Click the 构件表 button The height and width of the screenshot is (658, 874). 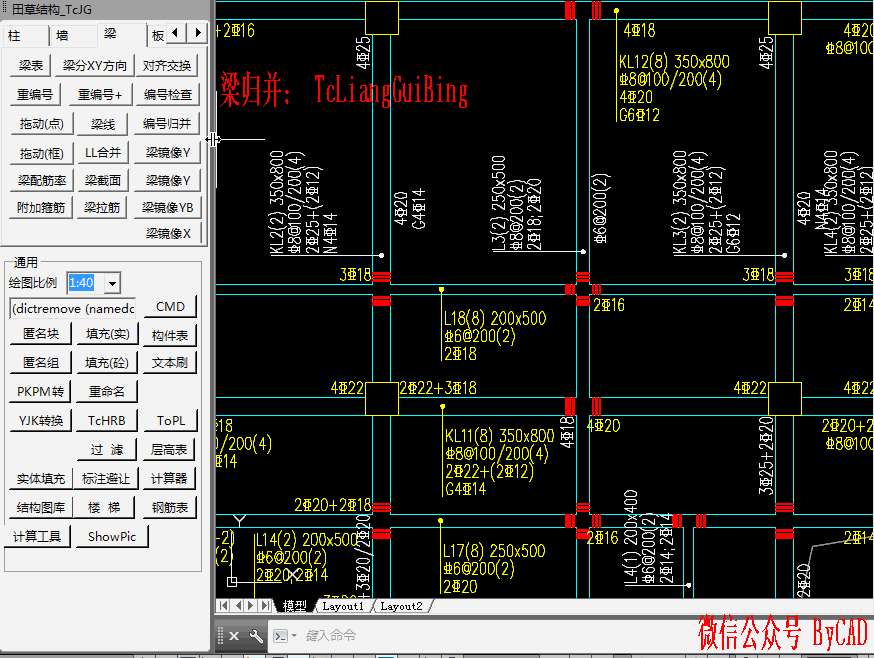pyautogui.click(x=170, y=336)
